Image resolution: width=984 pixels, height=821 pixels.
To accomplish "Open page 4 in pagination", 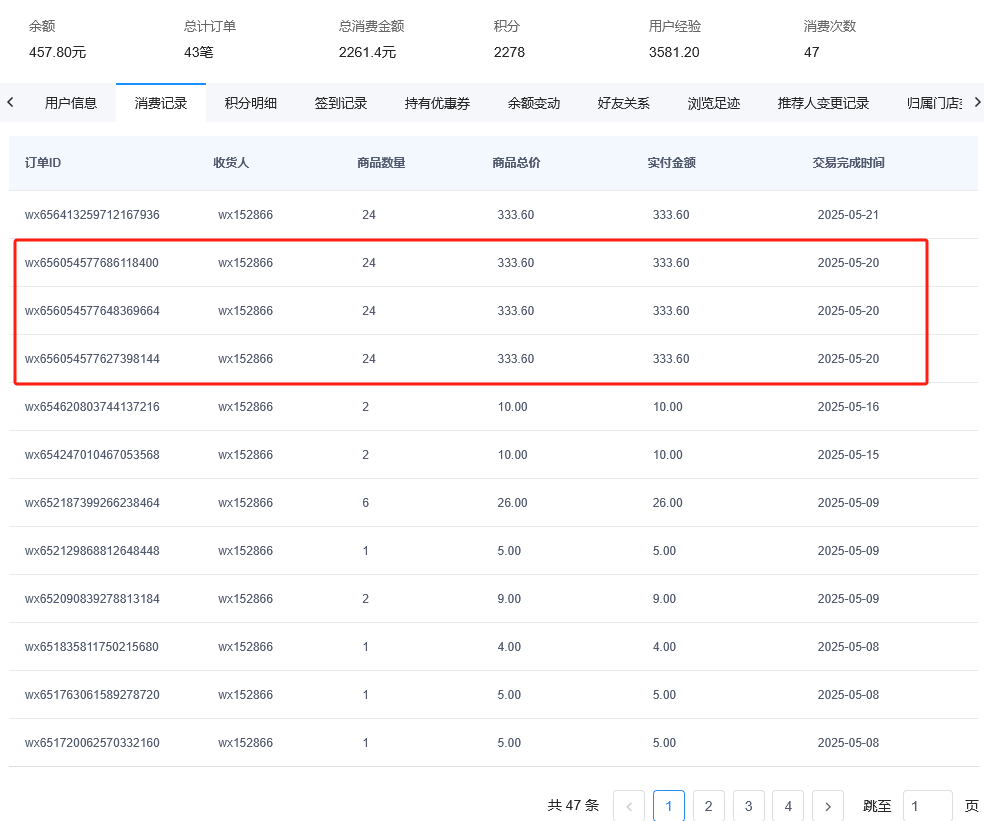I will (x=788, y=806).
